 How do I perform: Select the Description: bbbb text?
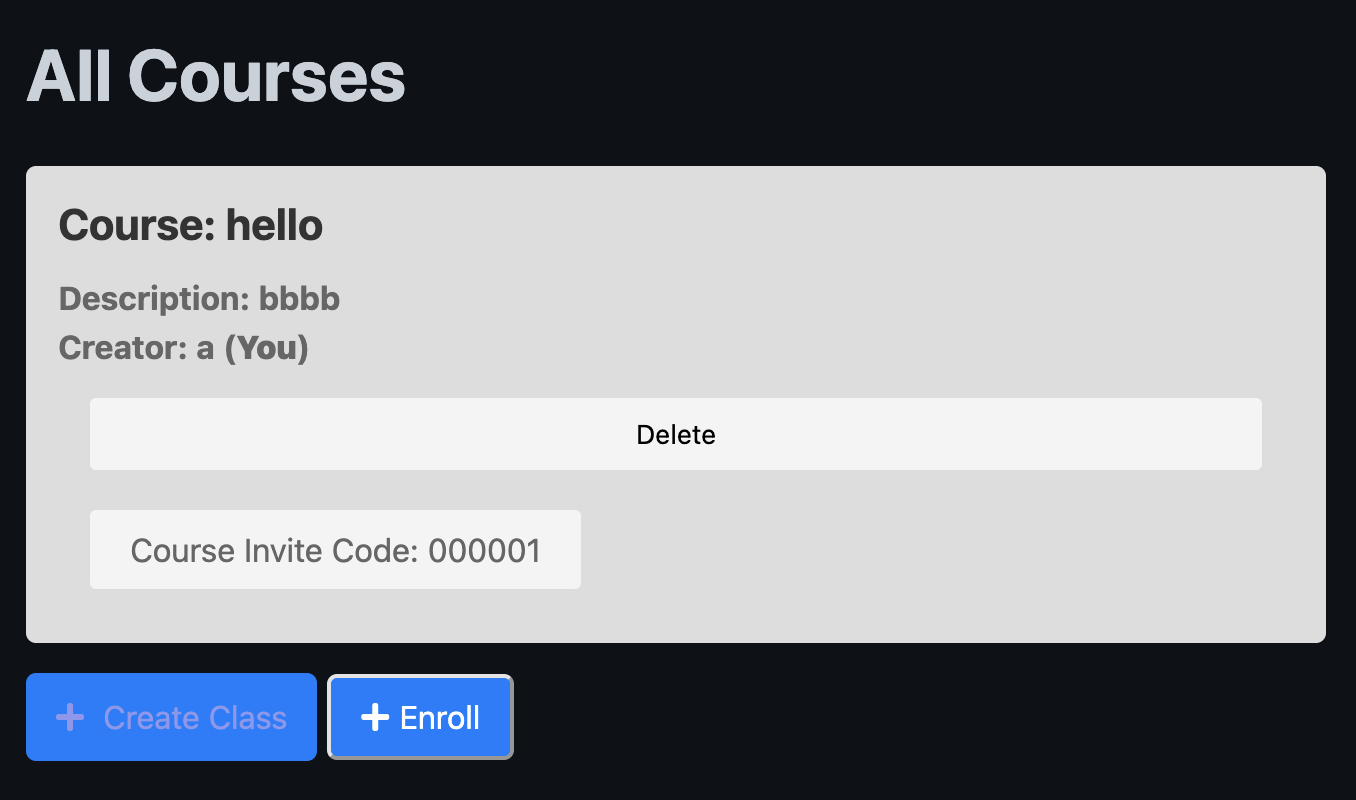click(200, 298)
